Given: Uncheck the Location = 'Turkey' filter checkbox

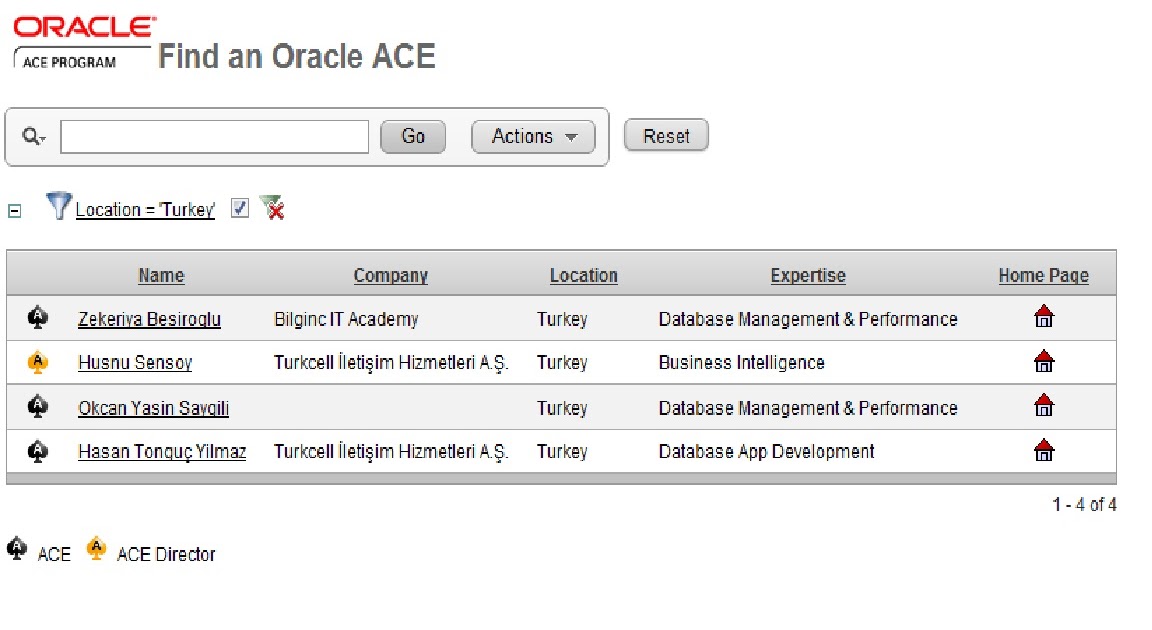Looking at the screenshot, I should [x=239, y=208].
